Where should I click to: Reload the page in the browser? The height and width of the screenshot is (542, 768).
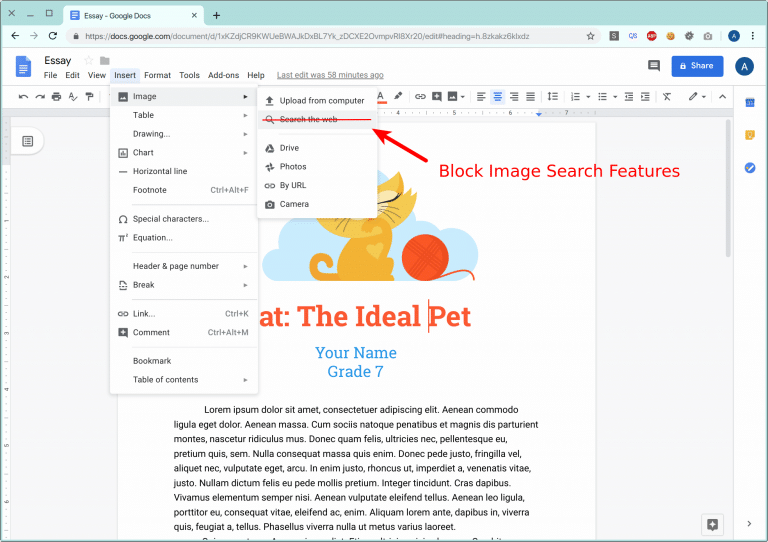tap(53, 35)
